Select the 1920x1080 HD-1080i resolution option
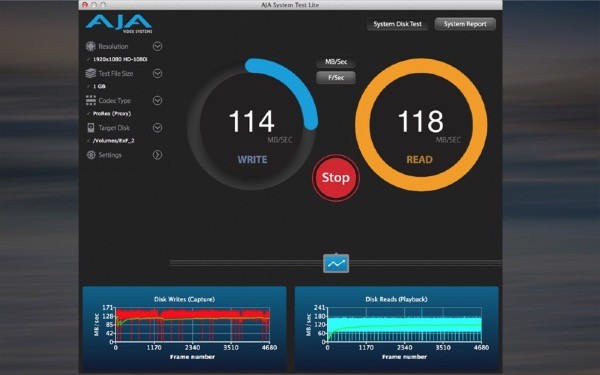 pos(120,59)
